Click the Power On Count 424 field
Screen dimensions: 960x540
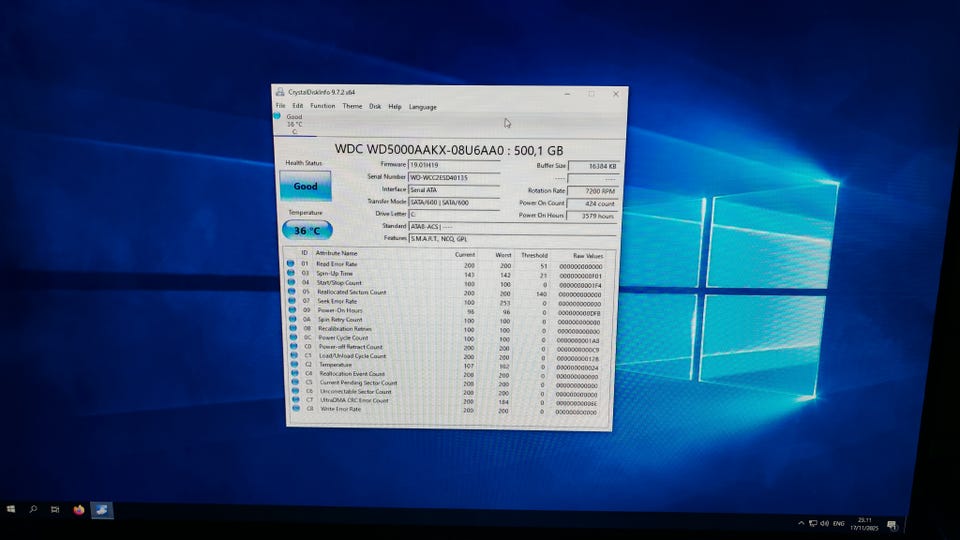tap(592, 203)
